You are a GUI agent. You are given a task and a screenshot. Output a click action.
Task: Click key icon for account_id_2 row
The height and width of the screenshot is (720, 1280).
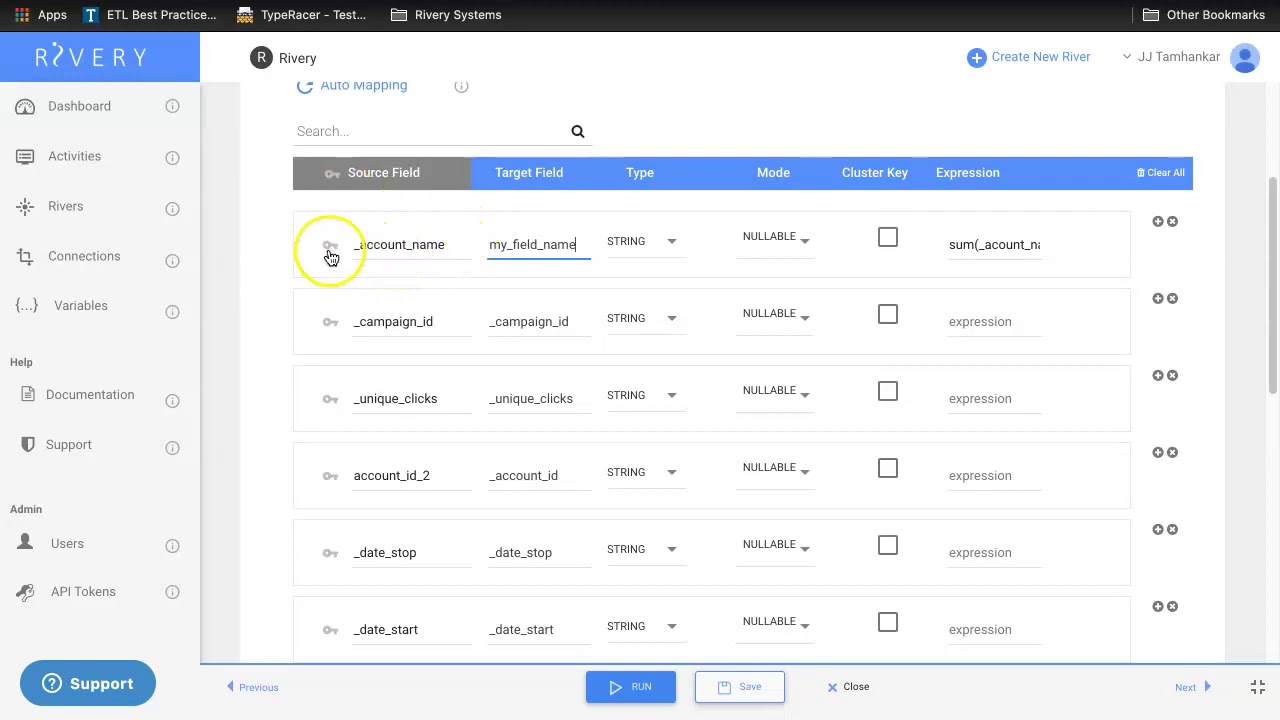(330, 476)
